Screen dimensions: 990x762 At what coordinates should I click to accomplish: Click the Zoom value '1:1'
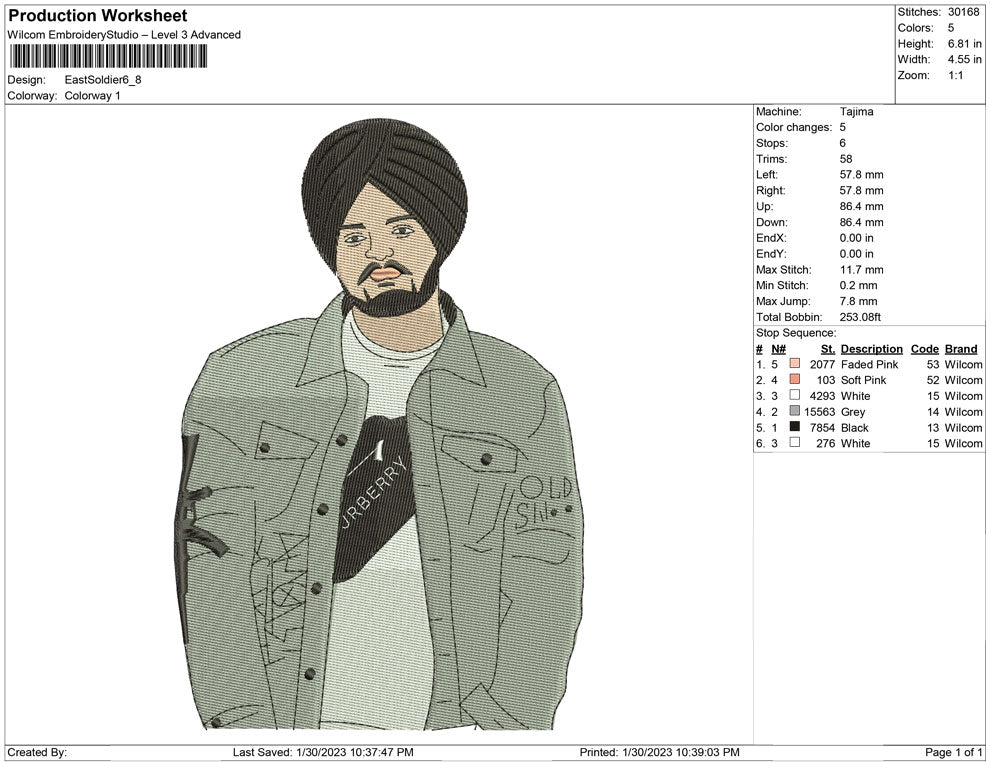click(955, 75)
